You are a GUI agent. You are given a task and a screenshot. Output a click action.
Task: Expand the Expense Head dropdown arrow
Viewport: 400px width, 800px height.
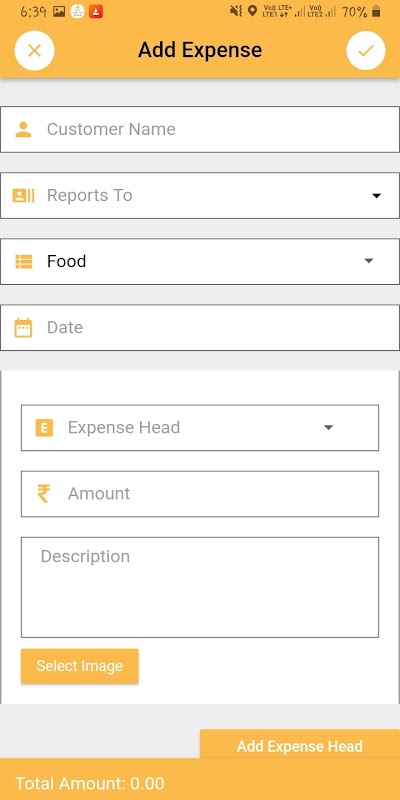329,428
